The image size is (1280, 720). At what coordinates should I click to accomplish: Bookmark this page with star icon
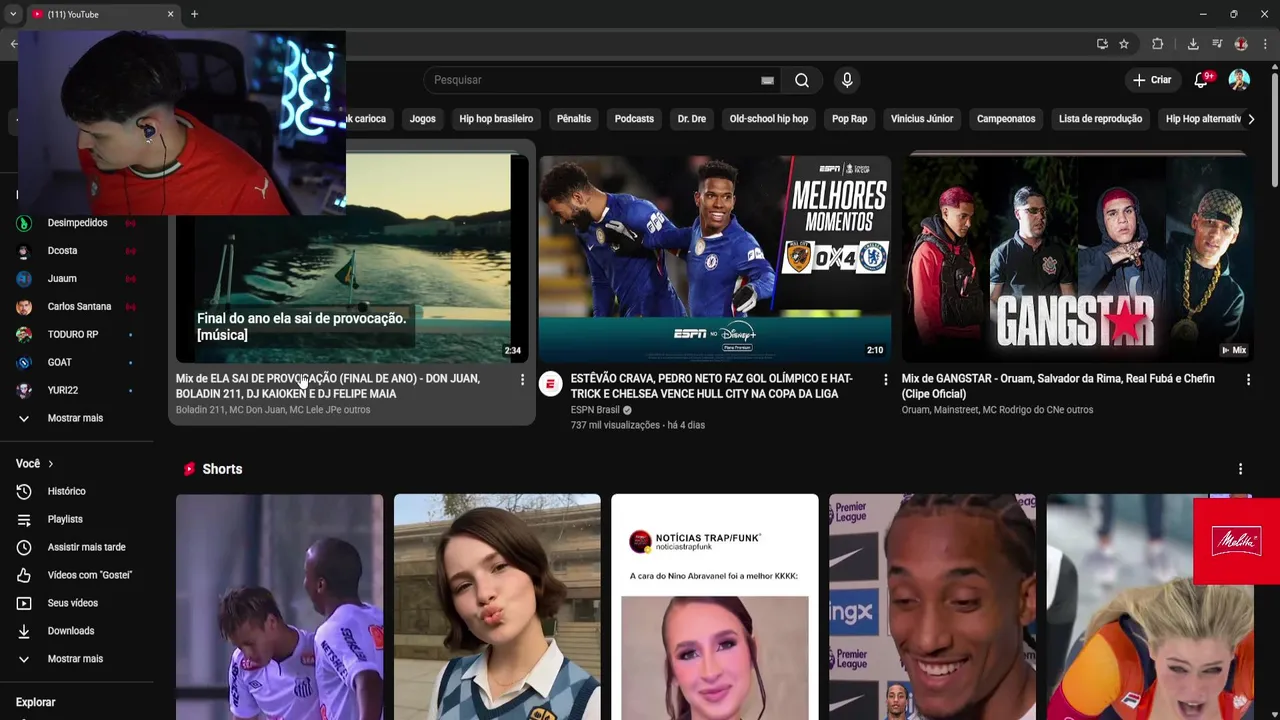coord(1124,44)
